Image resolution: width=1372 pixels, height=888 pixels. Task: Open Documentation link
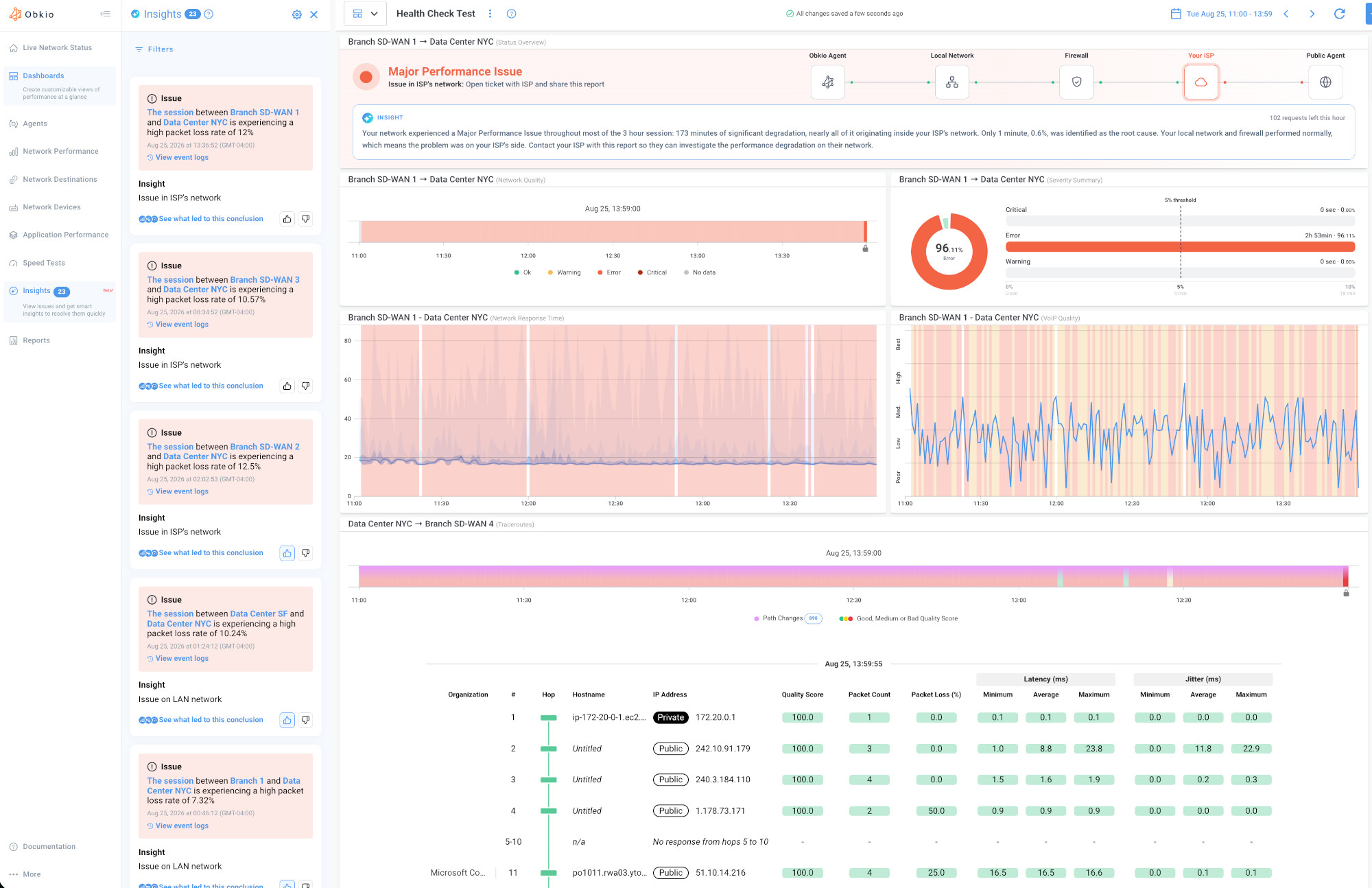click(x=49, y=847)
